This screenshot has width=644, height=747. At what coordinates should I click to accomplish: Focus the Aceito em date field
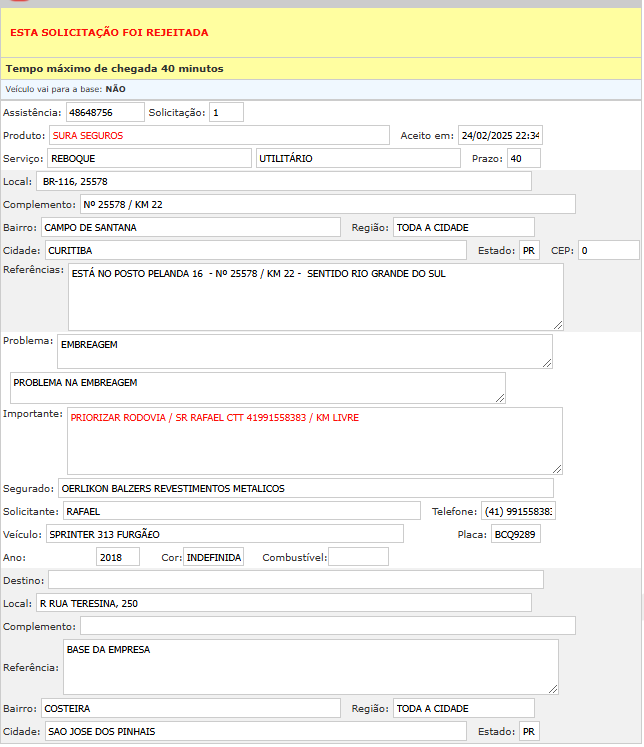500,135
